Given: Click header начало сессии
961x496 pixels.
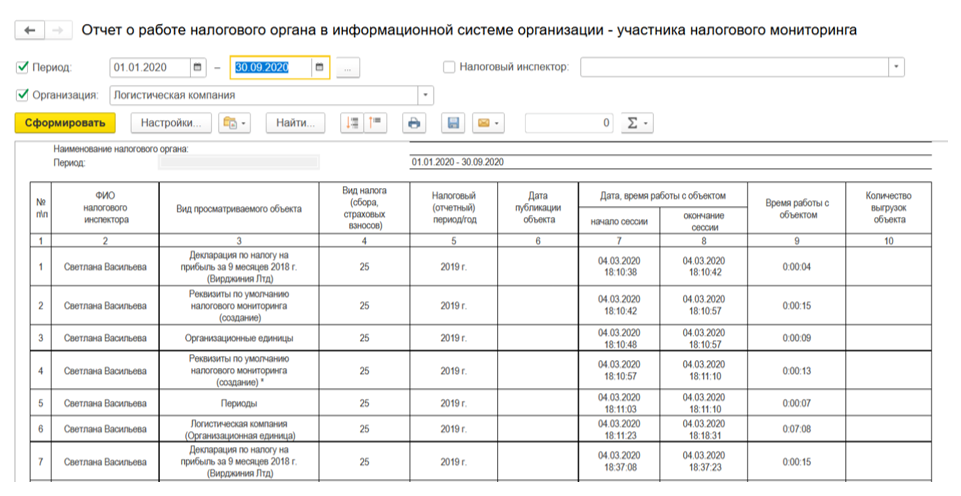Looking at the screenshot, I should click(619, 221).
